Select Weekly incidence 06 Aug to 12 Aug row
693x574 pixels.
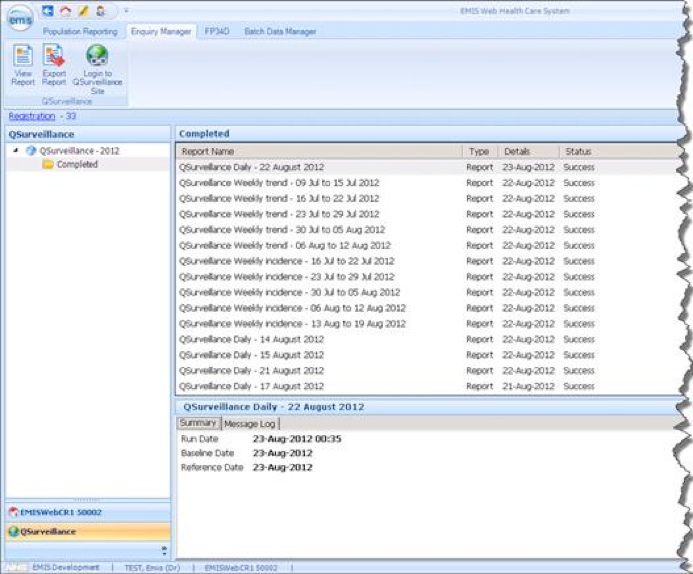pyautogui.click(x=428, y=308)
